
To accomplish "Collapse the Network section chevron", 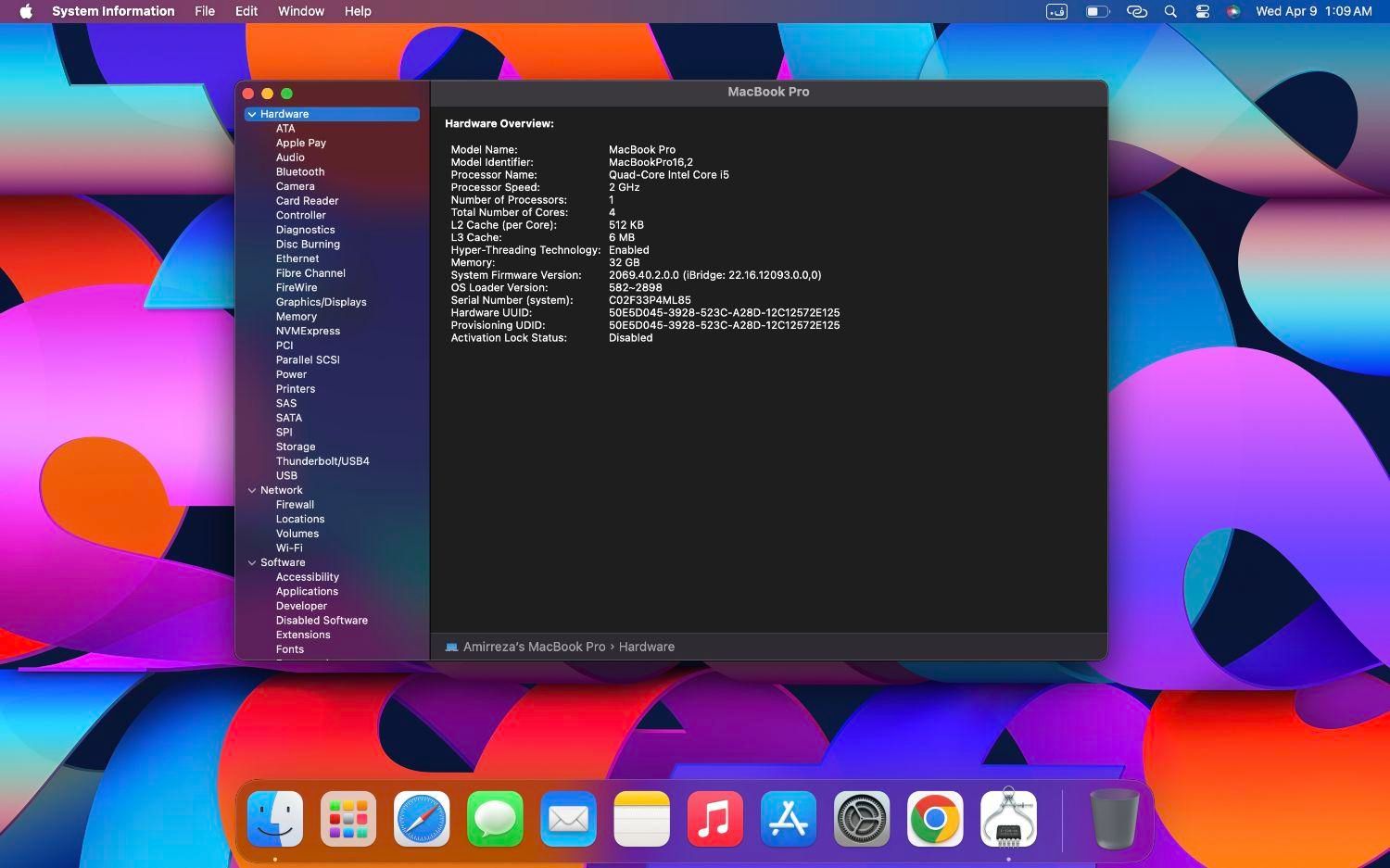I will click(252, 490).
